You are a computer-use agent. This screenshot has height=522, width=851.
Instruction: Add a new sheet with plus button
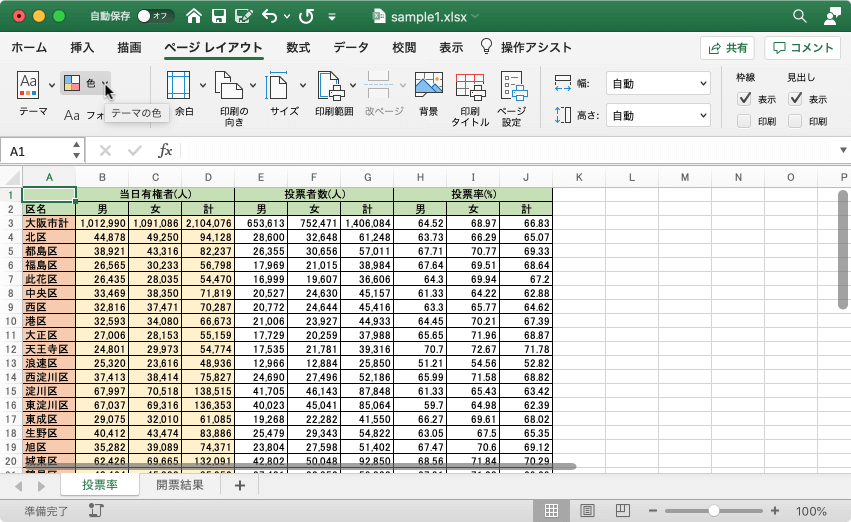[x=239, y=485]
